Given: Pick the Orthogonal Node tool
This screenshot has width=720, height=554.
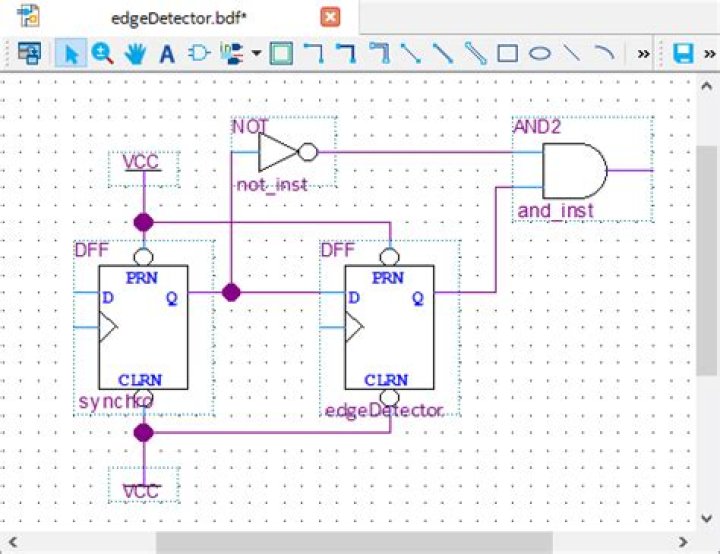Looking at the screenshot, I should point(315,53).
